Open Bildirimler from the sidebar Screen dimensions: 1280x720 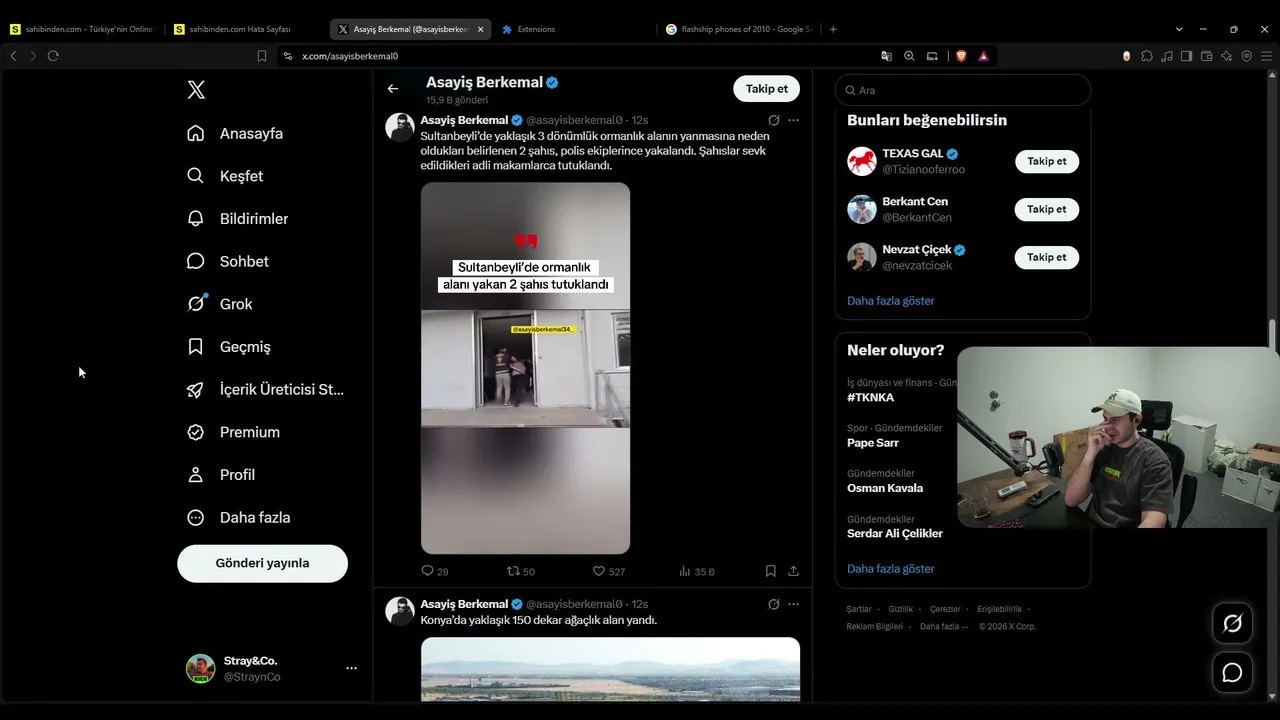pyautogui.click(x=238, y=218)
